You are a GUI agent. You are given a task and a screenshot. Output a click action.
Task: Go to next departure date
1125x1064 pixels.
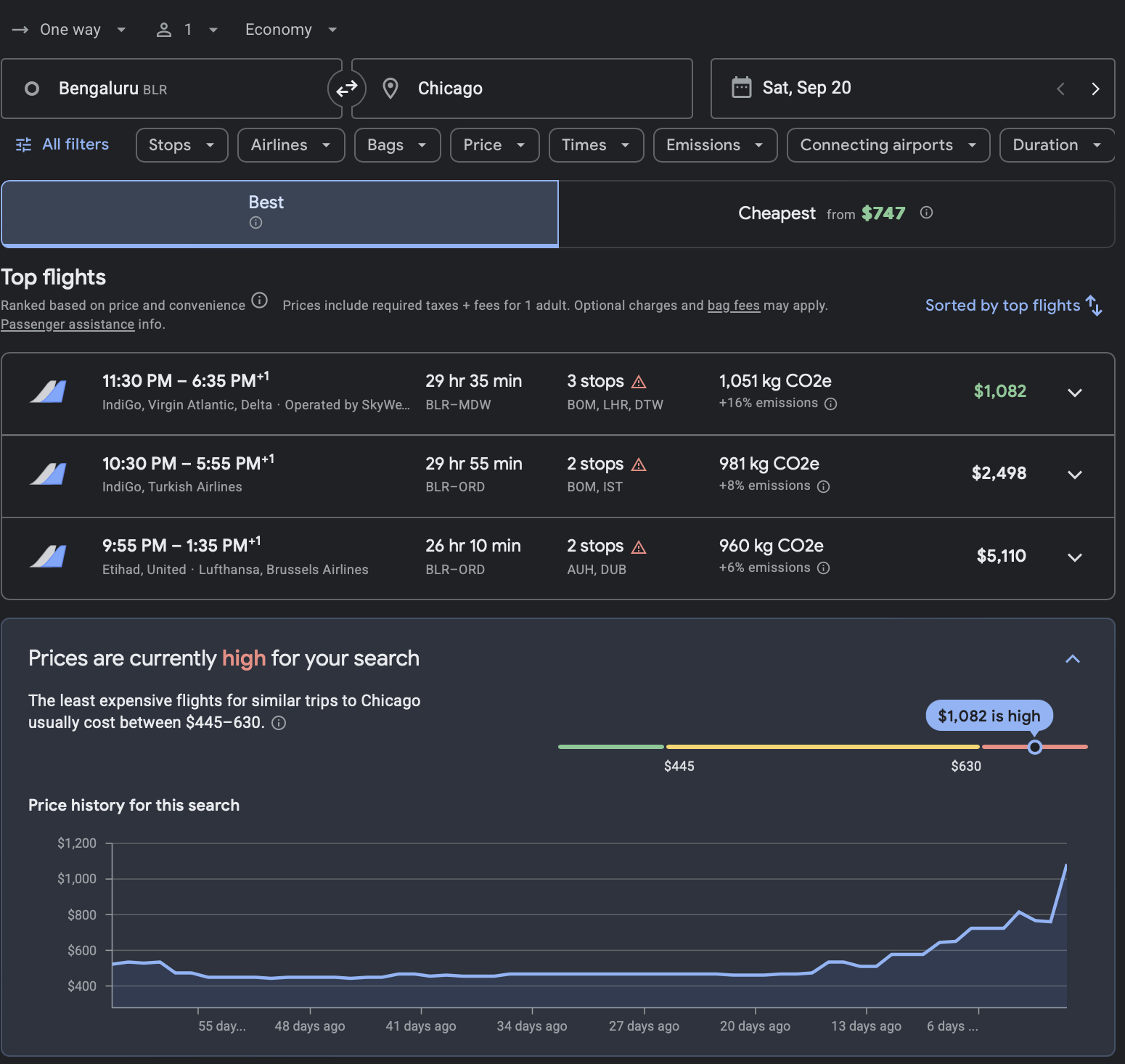1095,89
